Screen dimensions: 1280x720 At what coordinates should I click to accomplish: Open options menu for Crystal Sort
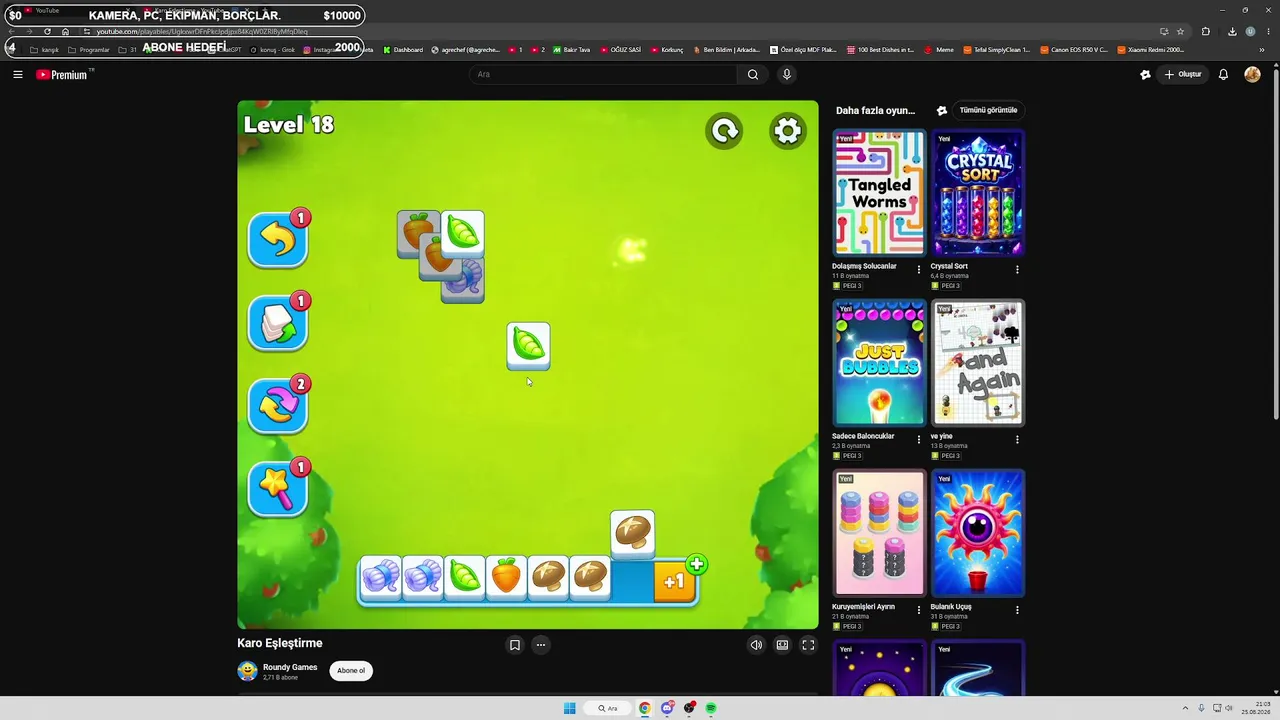click(1017, 270)
